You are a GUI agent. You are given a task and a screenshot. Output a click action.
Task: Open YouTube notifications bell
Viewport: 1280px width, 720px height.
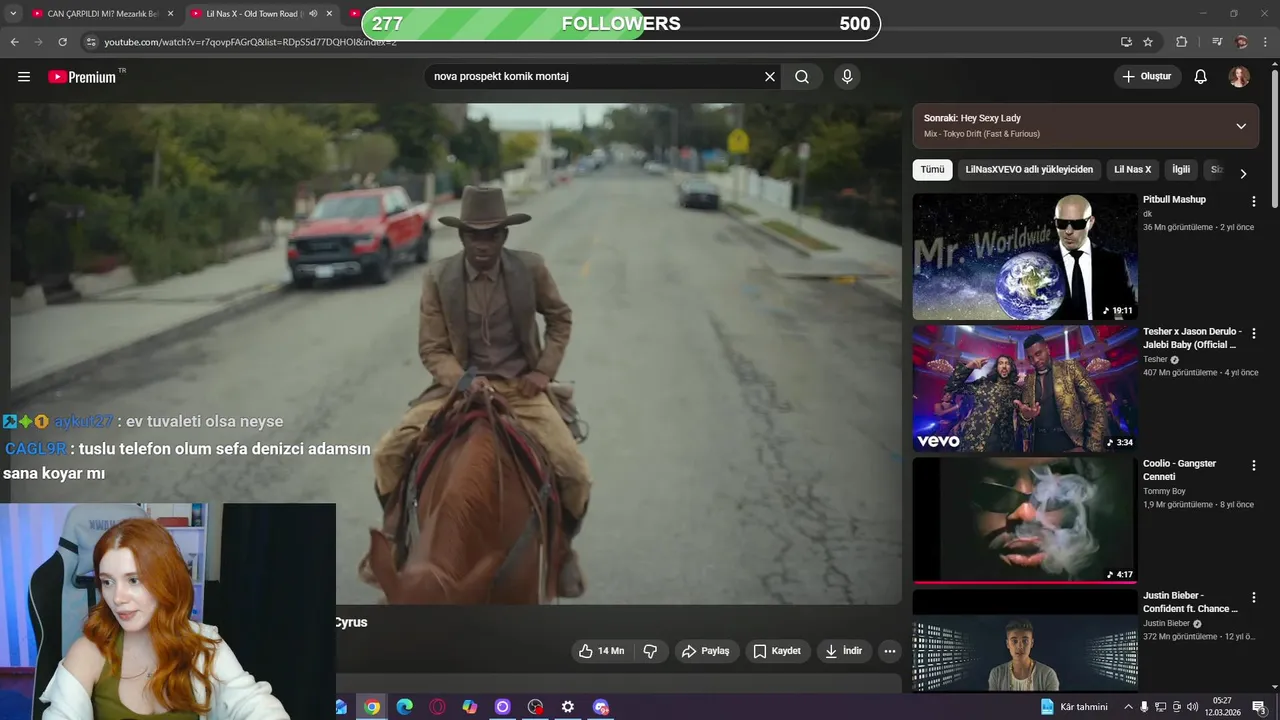1201,77
